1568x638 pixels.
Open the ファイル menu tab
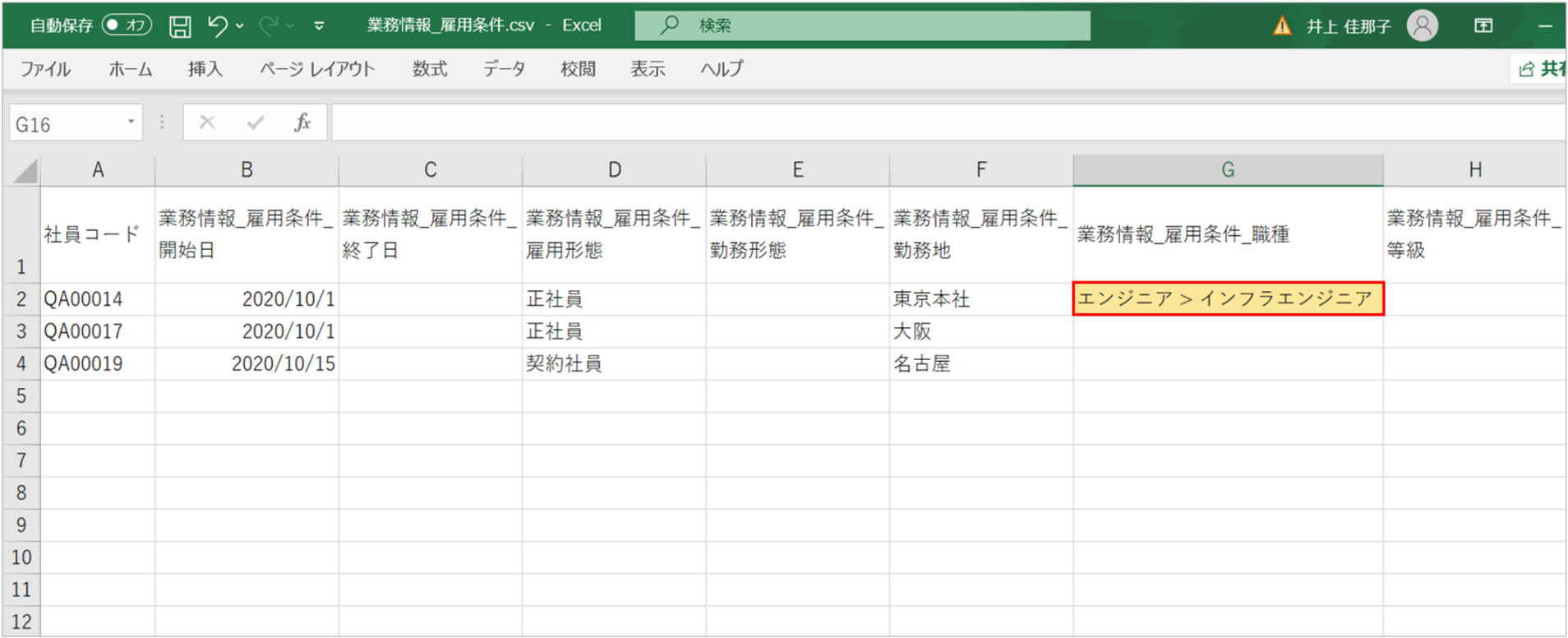(45, 69)
